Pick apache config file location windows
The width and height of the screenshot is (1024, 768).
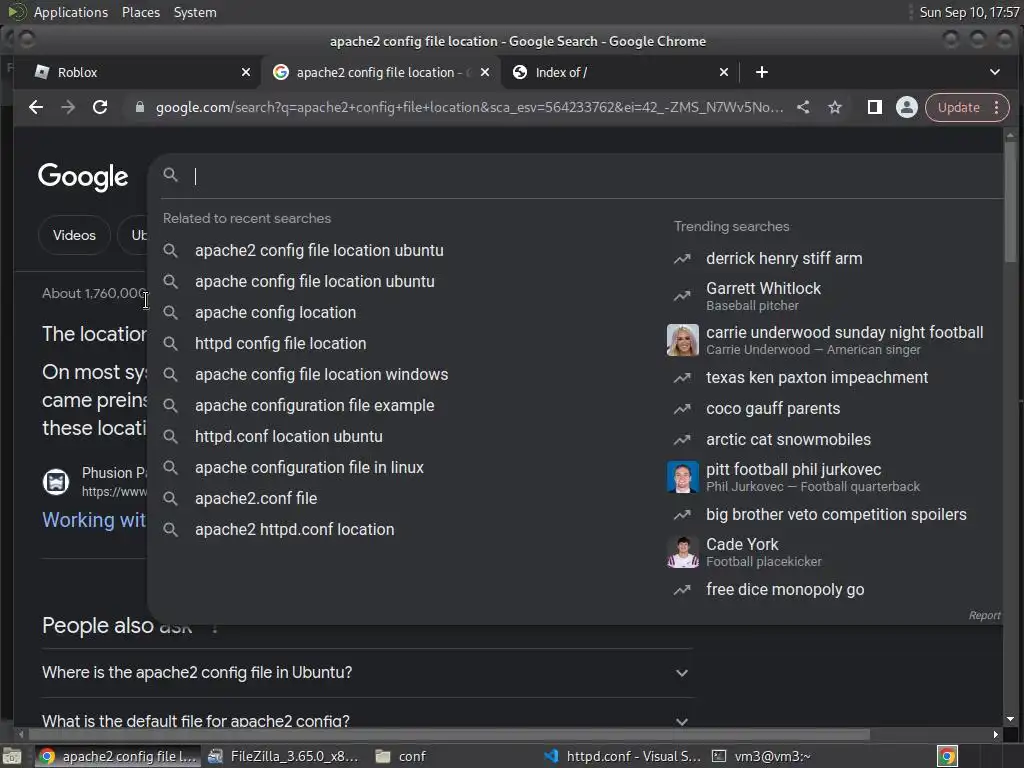tap(321, 375)
